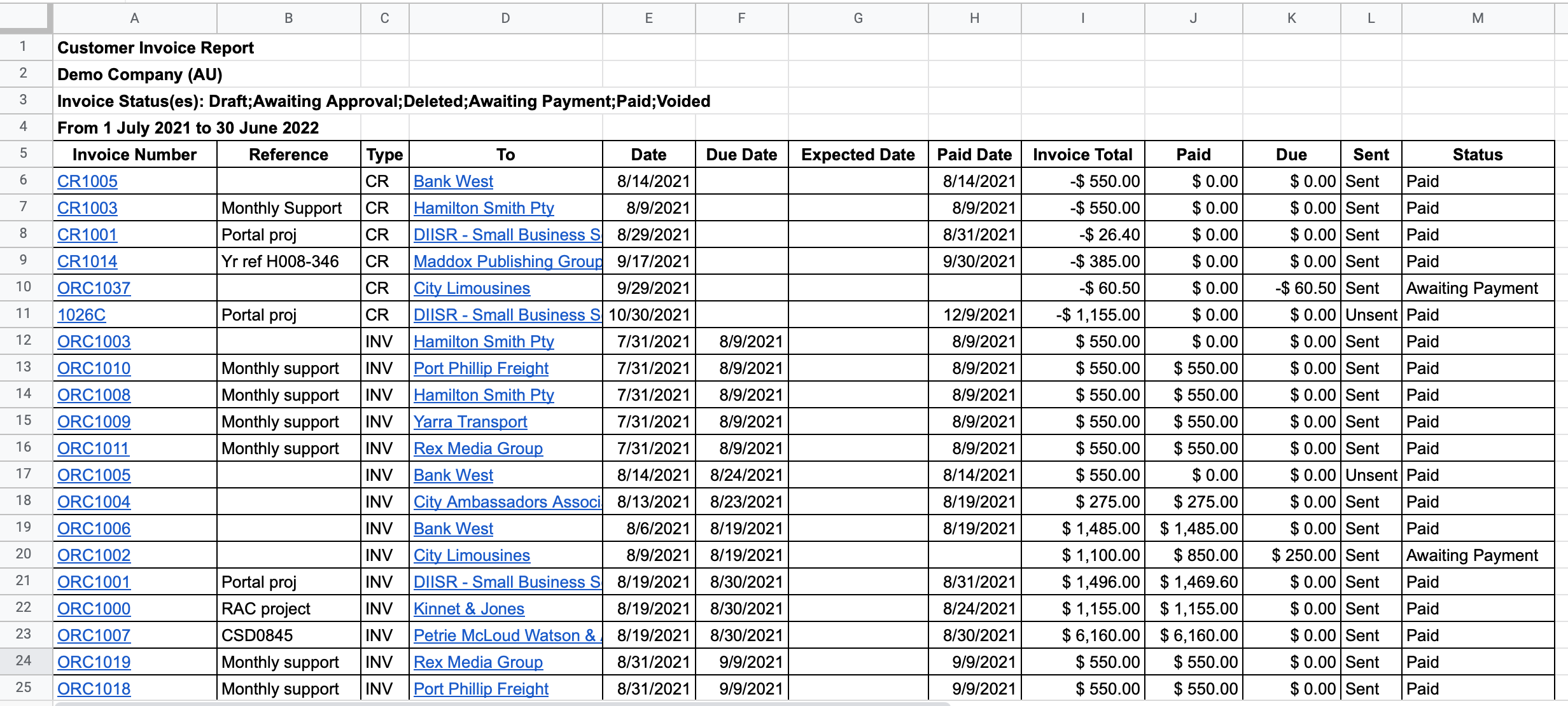The width and height of the screenshot is (1568, 706).
Task: Open invoice link CR1003
Action: [87, 208]
